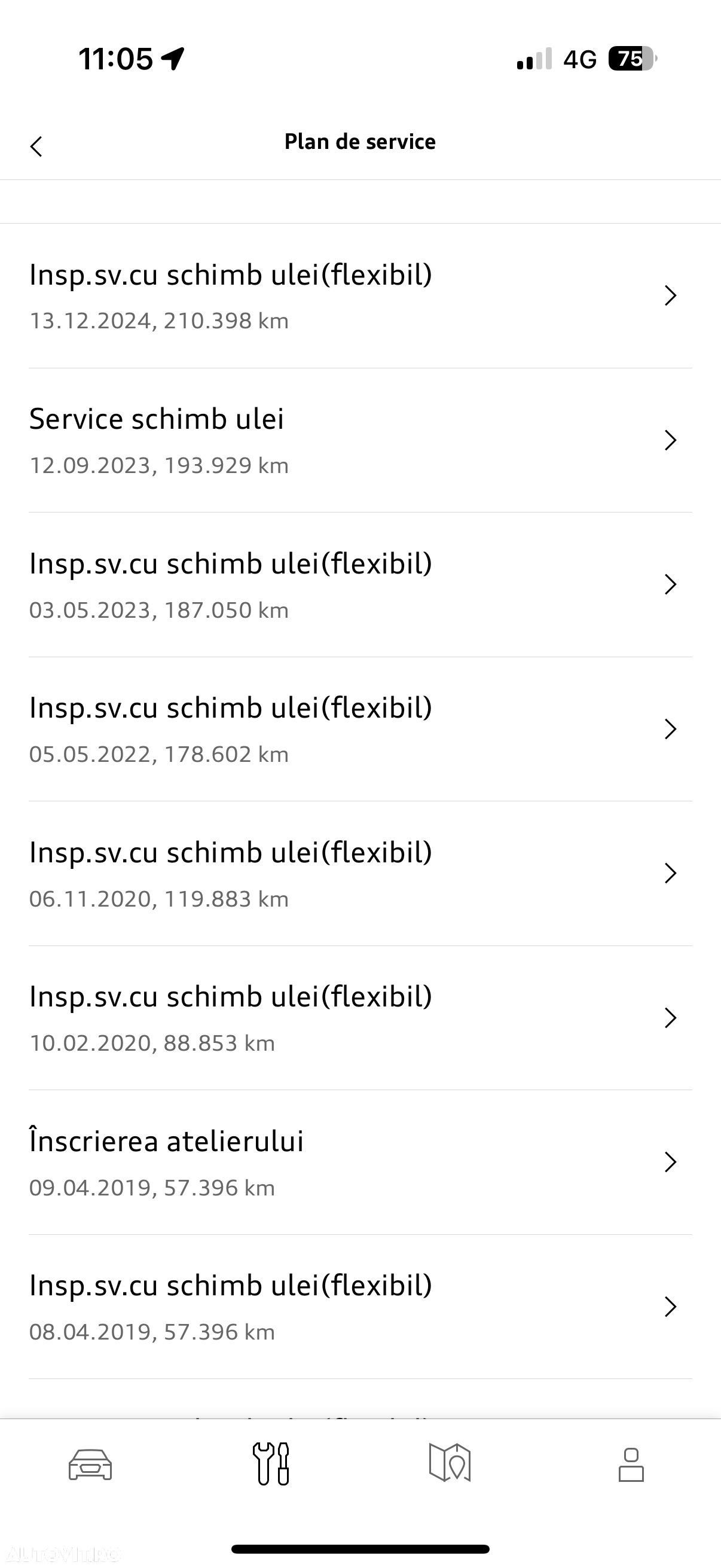Image resolution: width=721 pixels, height=1568 pixels.
Task: Expand chevron for the 13.12.2024 inspection entry
Action: point(671,295)
